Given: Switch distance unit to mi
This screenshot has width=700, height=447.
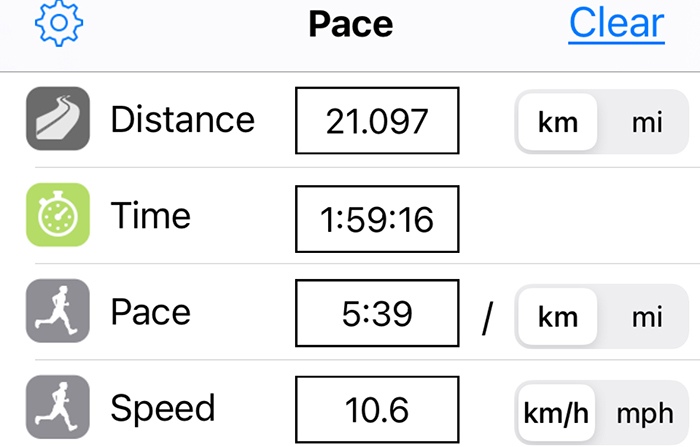Looking at the screenshot, I should point(647,122).
